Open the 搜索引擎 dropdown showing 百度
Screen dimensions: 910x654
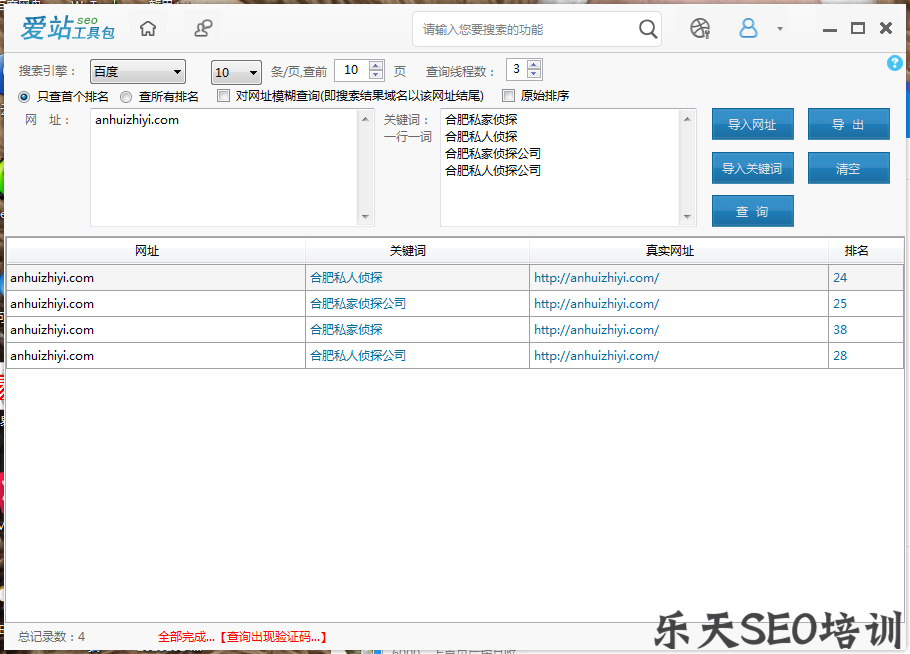pos(137,71)
